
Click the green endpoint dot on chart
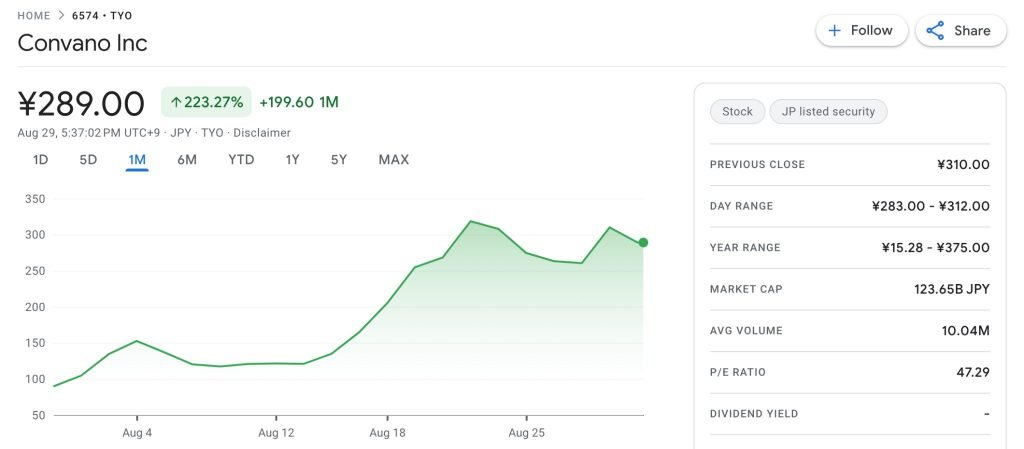pyautogui.click(x=643, y=243)
